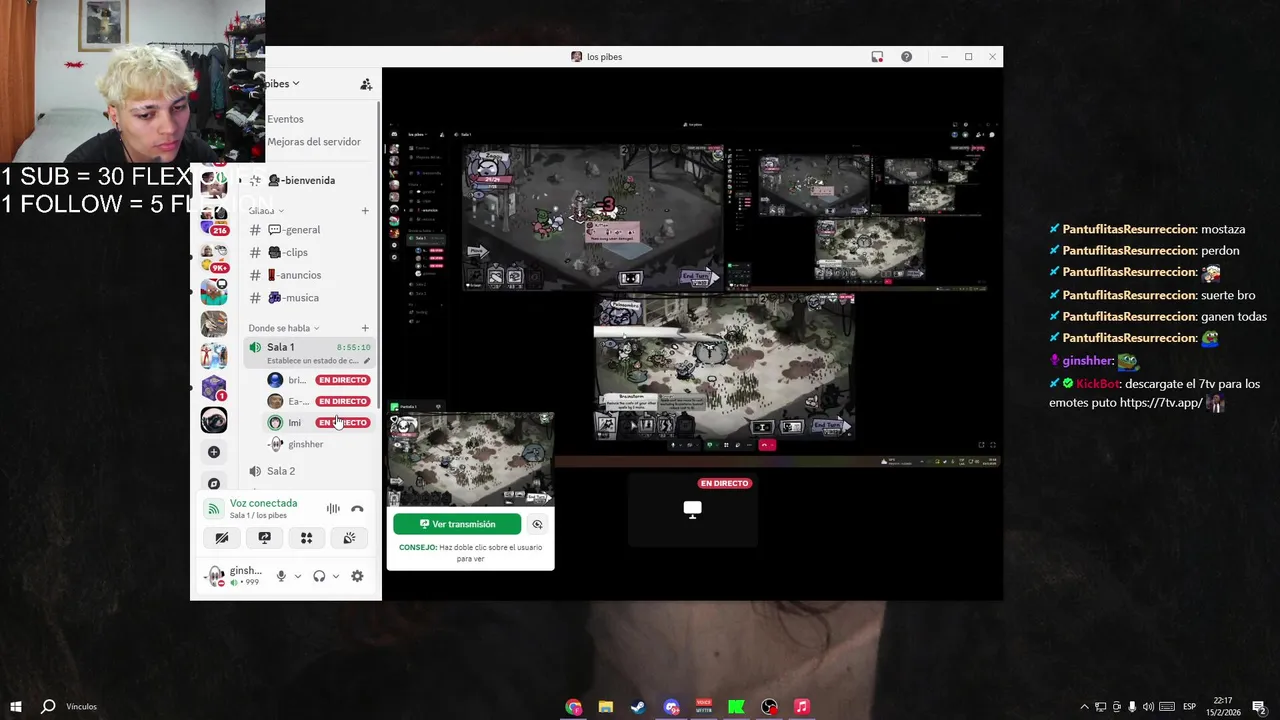The image size is (1280, 720).
Task: Open Windows Start menu
Action: [15, 707]
